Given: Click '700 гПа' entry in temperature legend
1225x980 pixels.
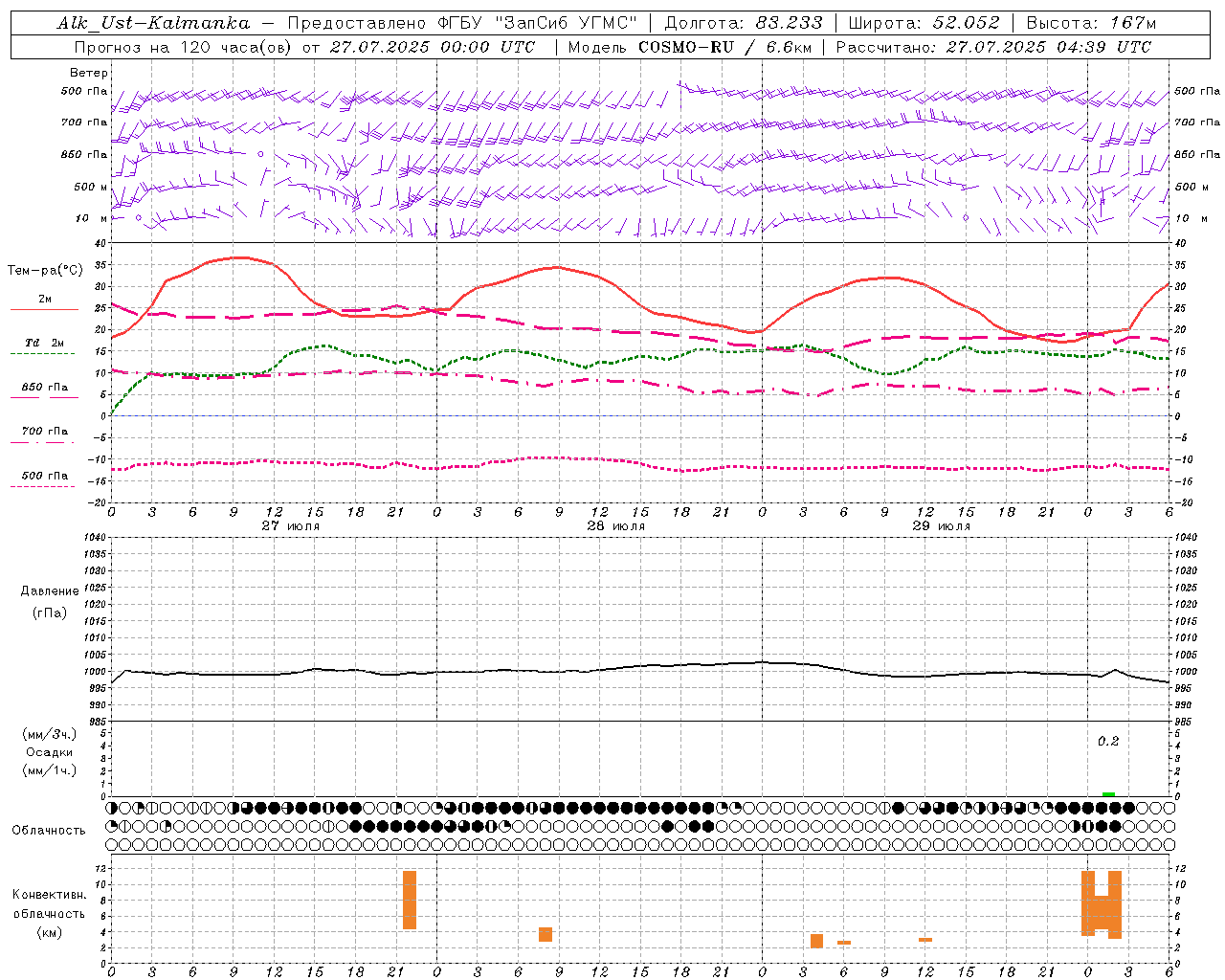Looking at the screenshot, I should 45,432.
